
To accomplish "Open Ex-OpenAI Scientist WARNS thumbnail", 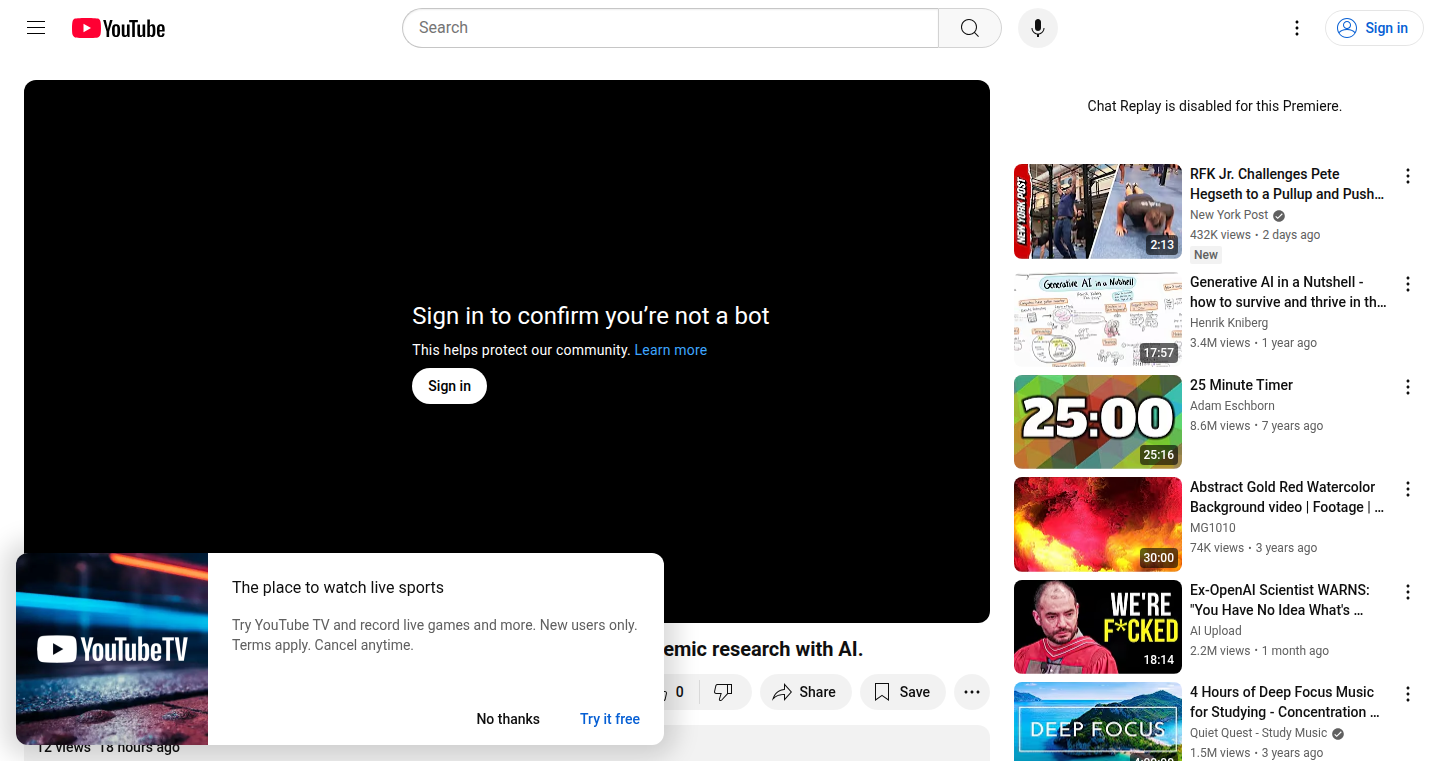I will pyautogui.click(x=1098, y=627).
